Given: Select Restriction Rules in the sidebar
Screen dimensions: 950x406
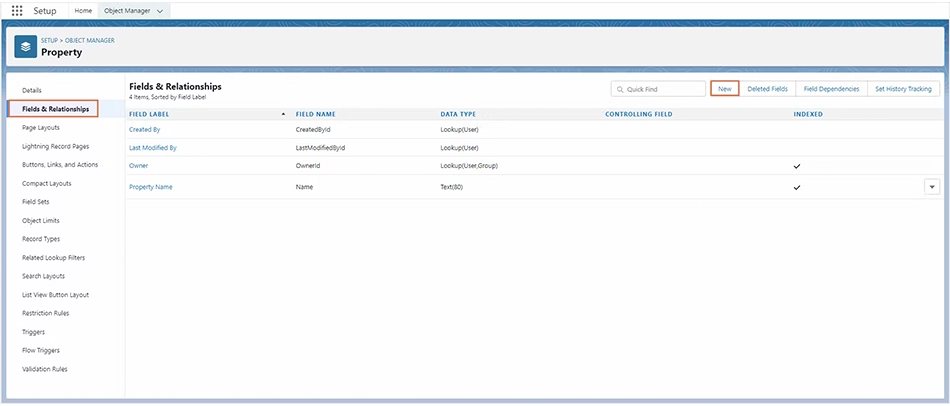Looking at the screenshot, I should point(45,313).
